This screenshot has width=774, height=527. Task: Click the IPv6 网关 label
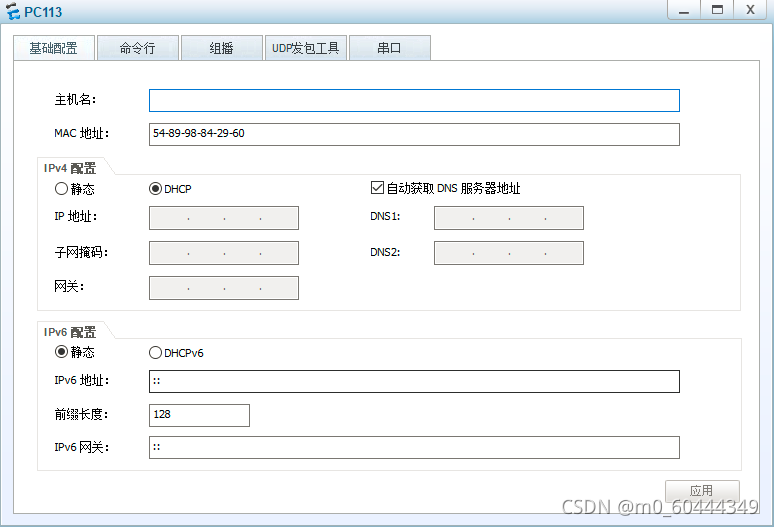click(81, 447)
